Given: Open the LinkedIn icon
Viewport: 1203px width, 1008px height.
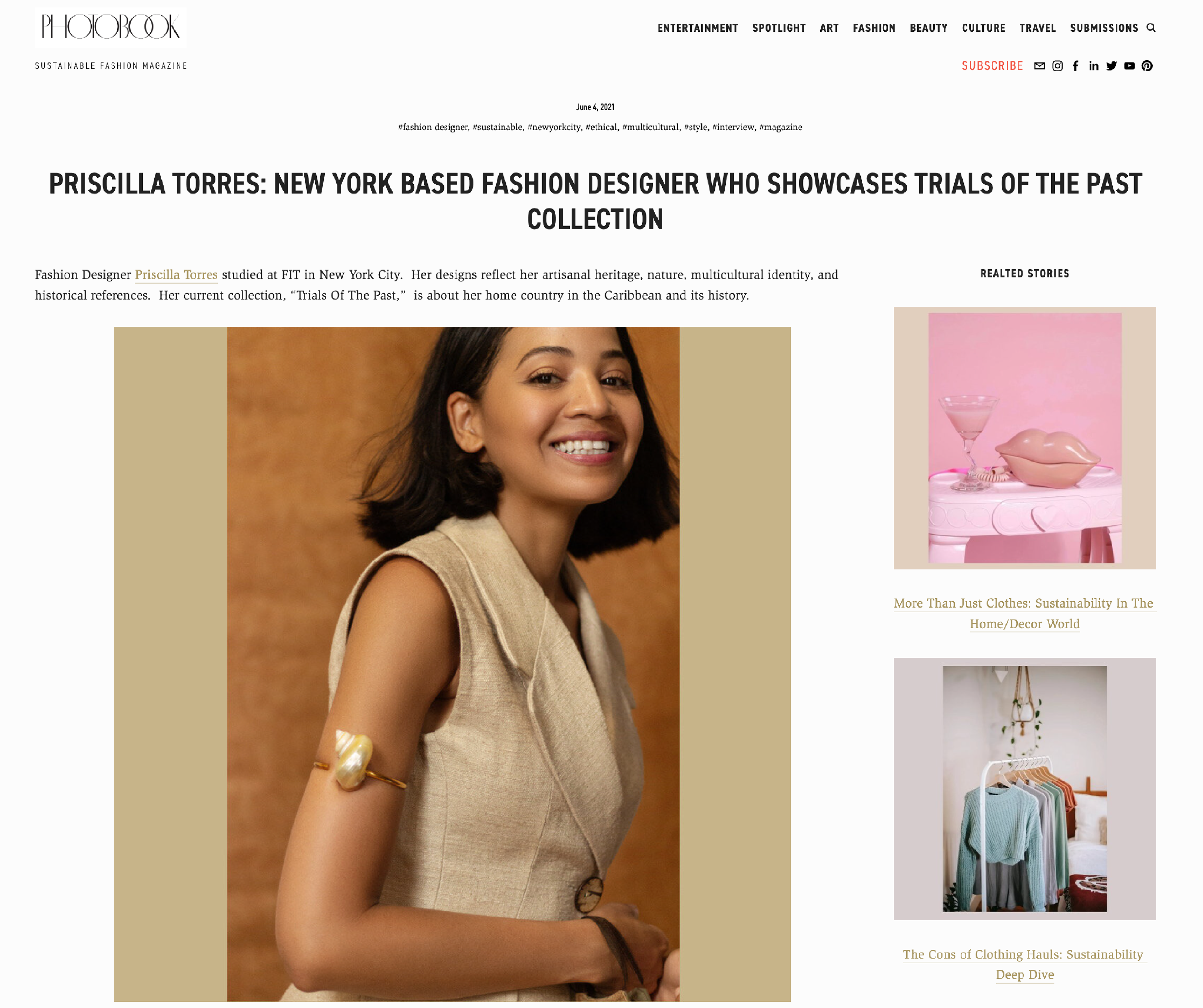Looking at the screenshot, I should (x=1094, y=66).
